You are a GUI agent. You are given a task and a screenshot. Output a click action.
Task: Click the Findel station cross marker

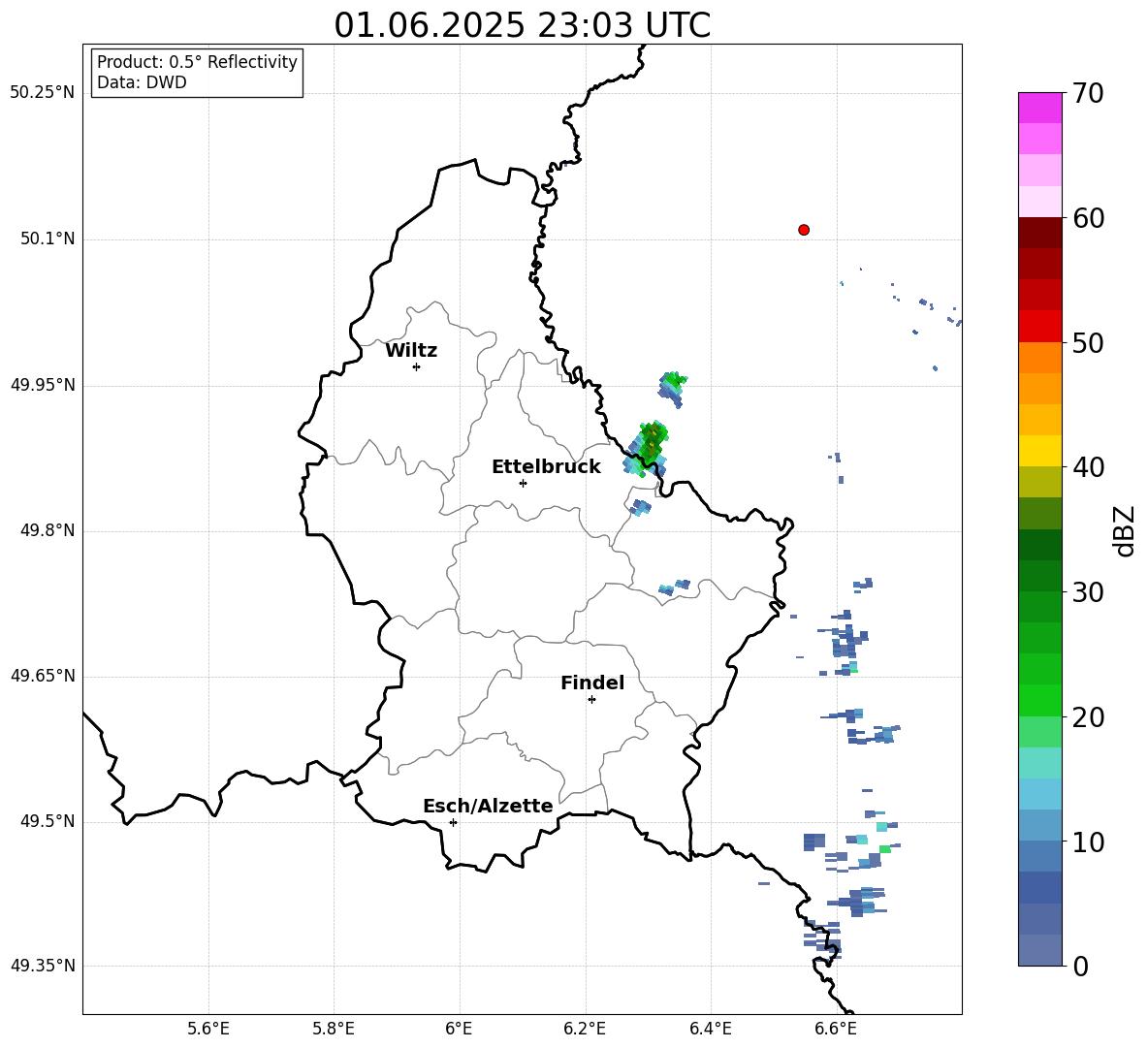tap(591, 700)
